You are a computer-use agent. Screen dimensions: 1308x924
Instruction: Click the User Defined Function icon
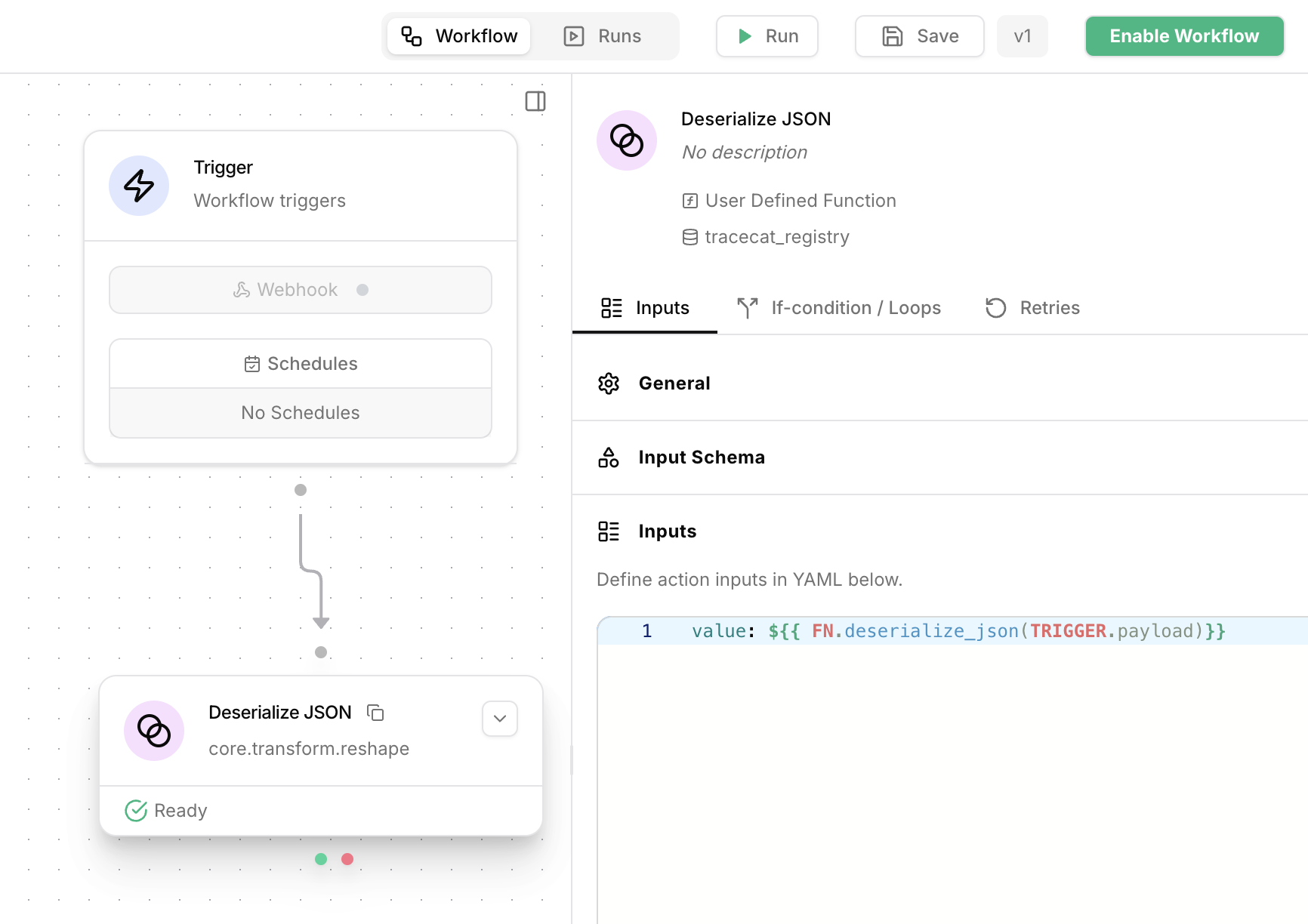[689, 200]
